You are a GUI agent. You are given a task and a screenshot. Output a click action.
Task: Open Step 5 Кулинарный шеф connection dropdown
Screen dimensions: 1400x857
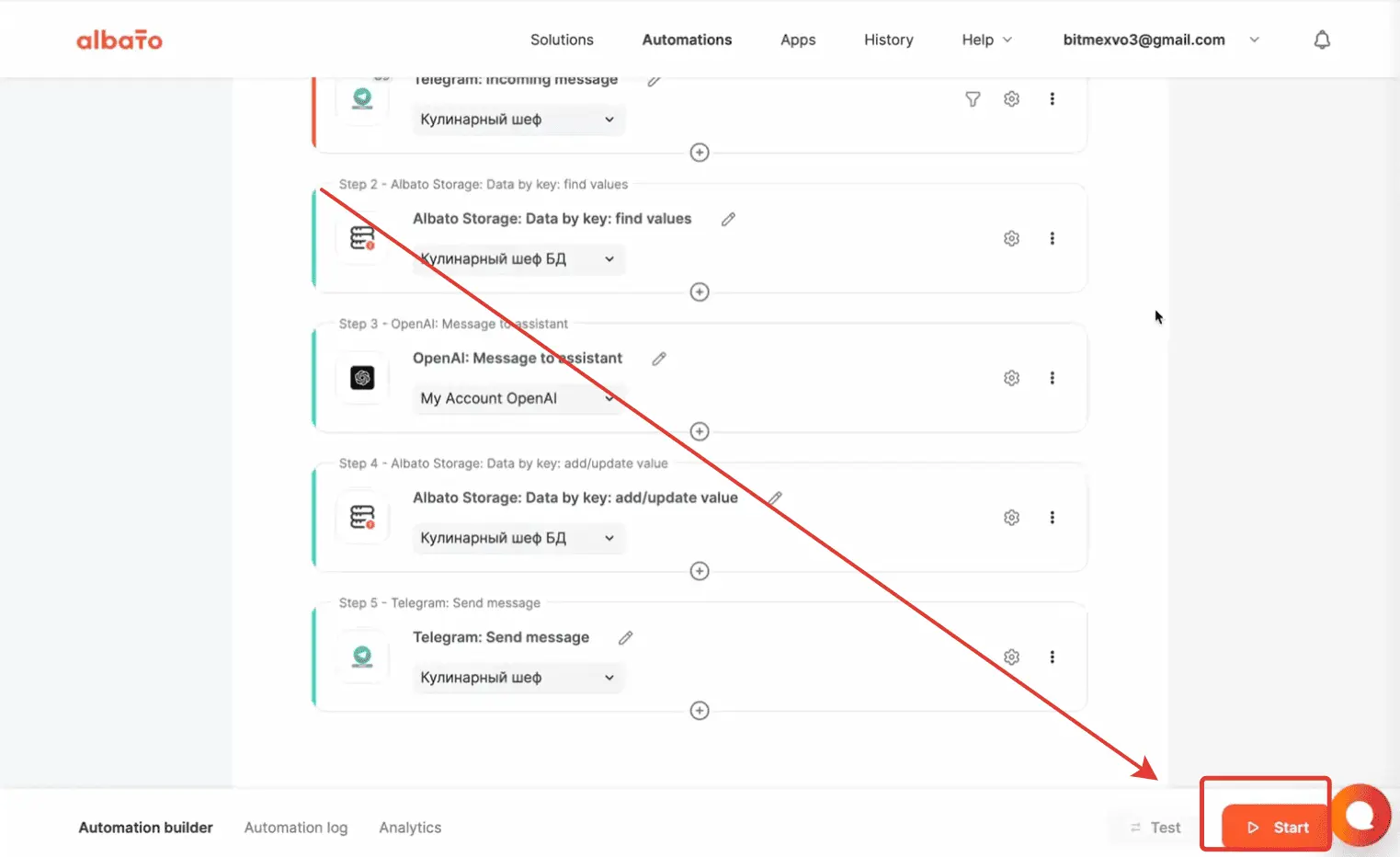pos(518,678)
